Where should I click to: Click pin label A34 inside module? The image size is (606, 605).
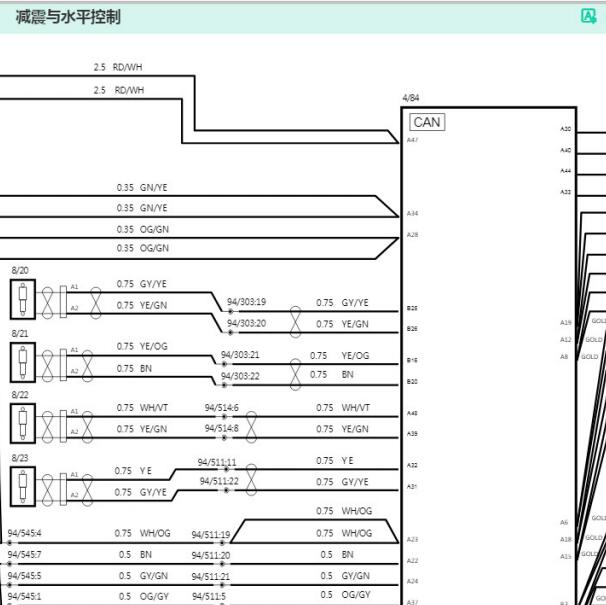(x=412, y=213)
